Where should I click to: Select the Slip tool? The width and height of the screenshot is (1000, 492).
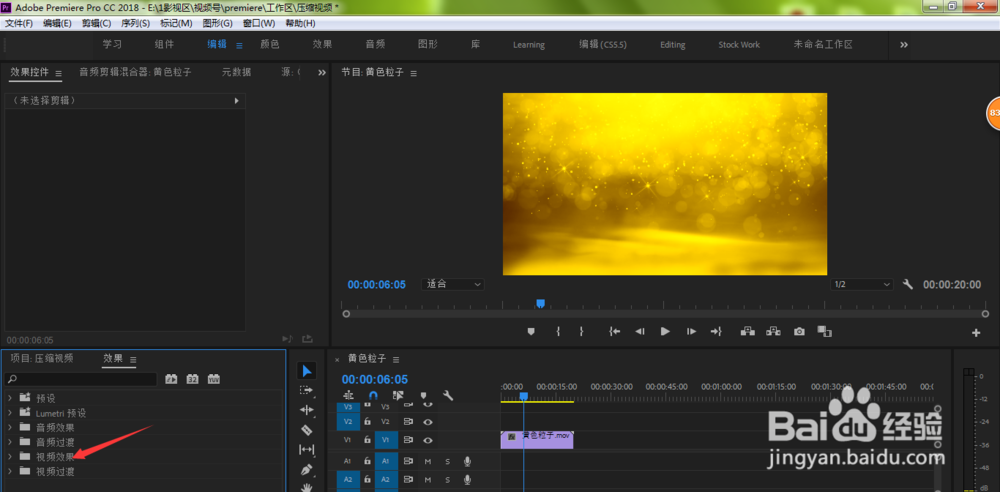[x=307, y=450]
